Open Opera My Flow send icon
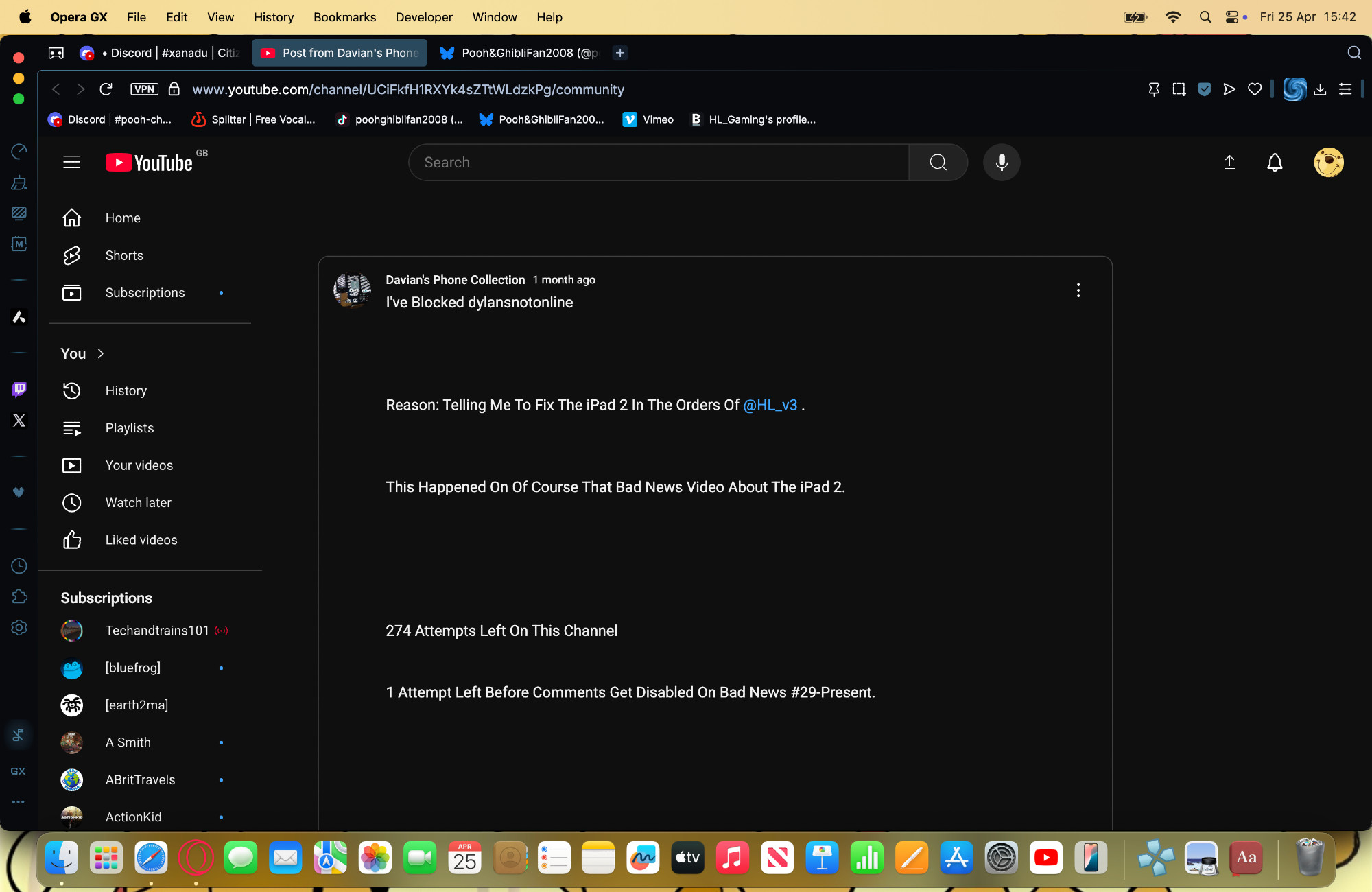Screen dimensions: 1372x892 (x=1229, y=89)
